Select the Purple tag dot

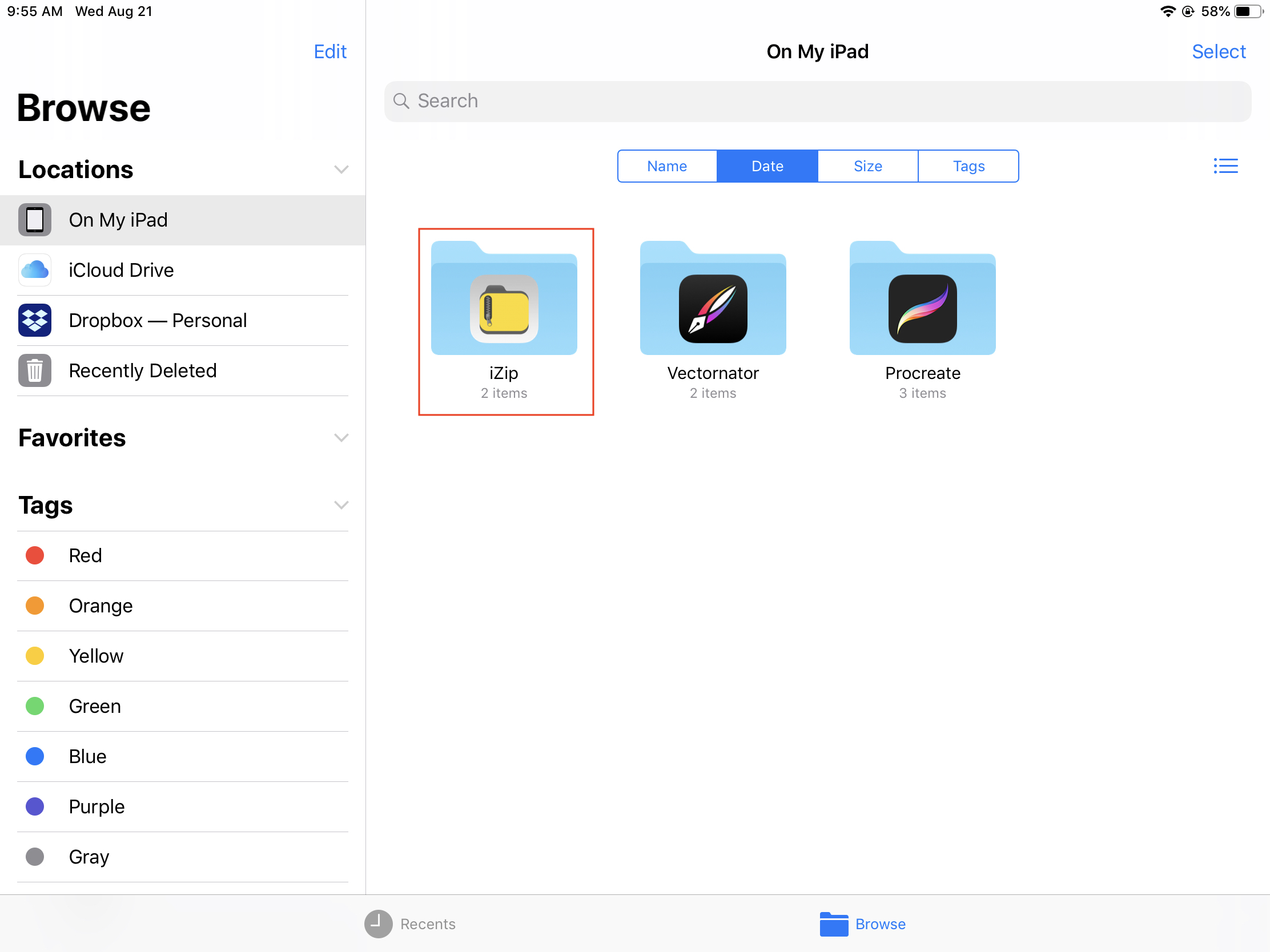click(x=34, y=807)
